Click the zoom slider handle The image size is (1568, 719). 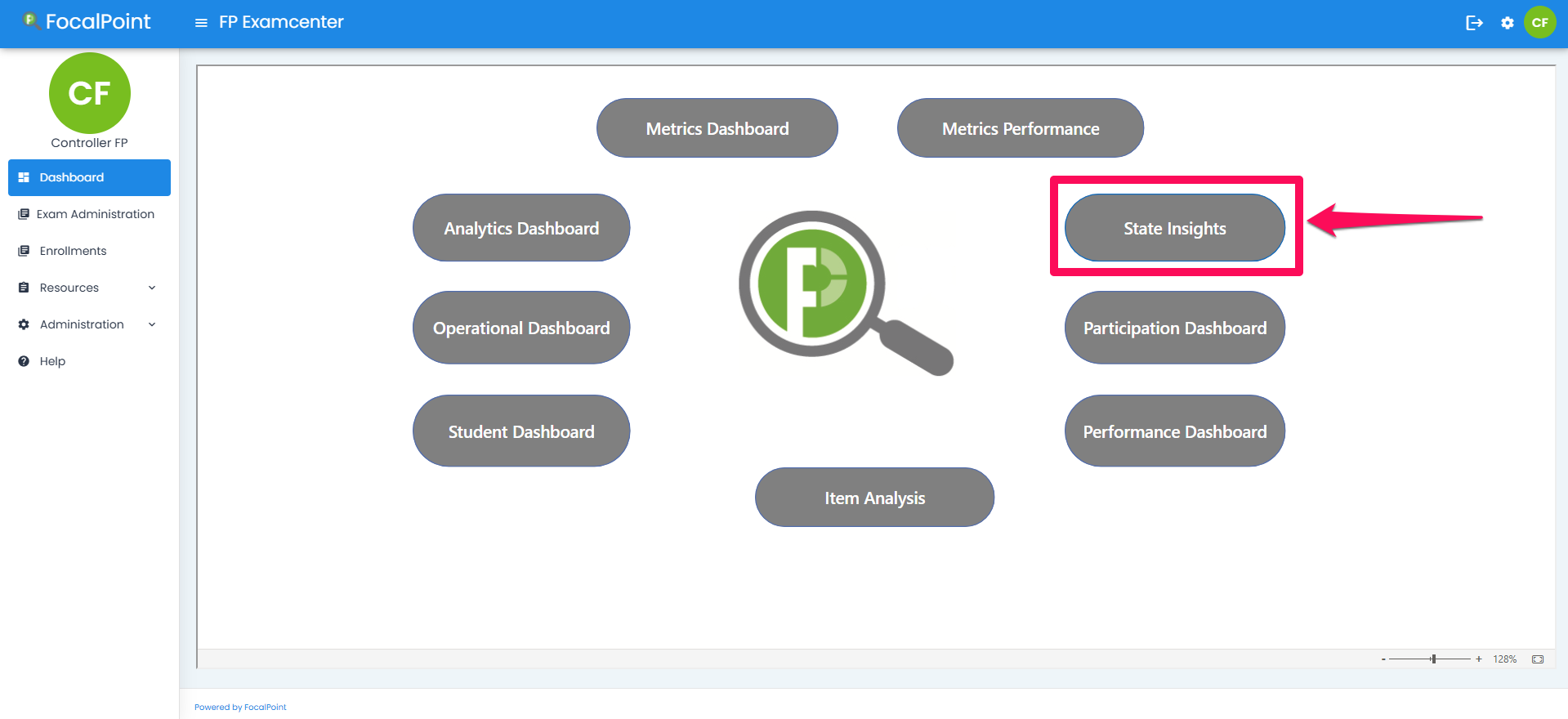(x=1433, y=659)
